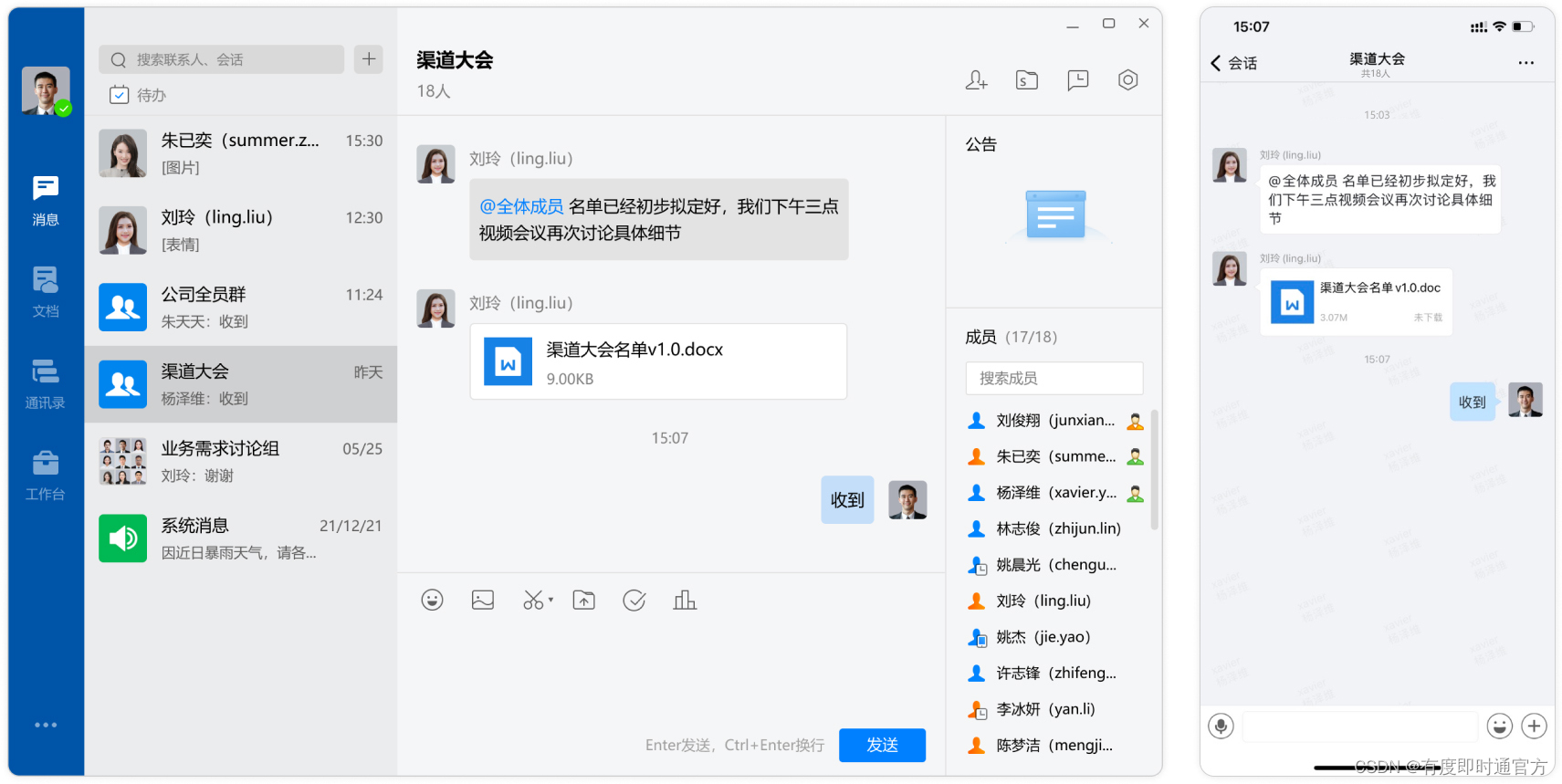Image resolution: width=1562 pixels, height=784 pixels.
Task: Click the add member icon in chat header
Action: tap(976, 80)
